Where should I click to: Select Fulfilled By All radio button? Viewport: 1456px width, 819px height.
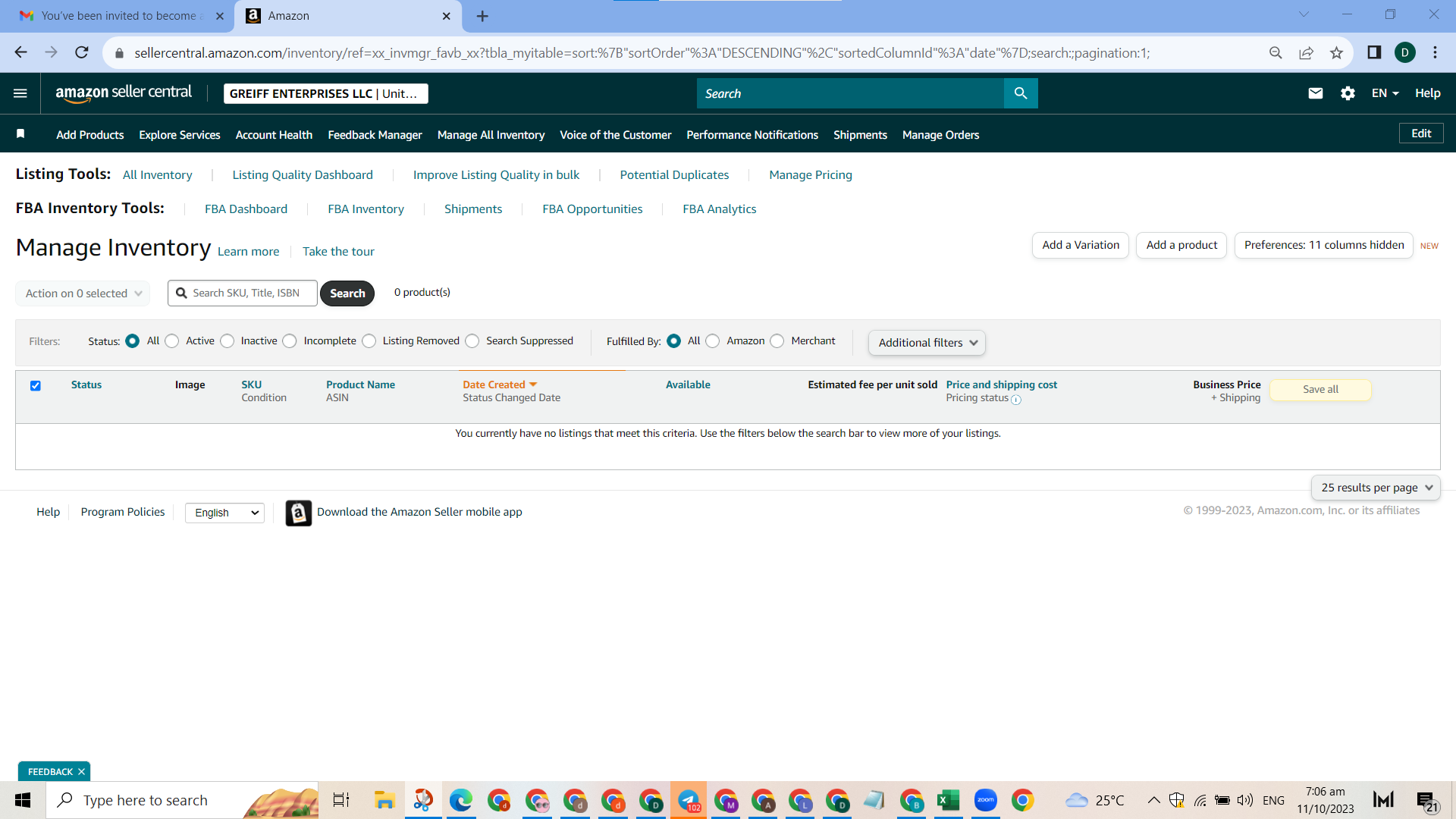[674, 341]
